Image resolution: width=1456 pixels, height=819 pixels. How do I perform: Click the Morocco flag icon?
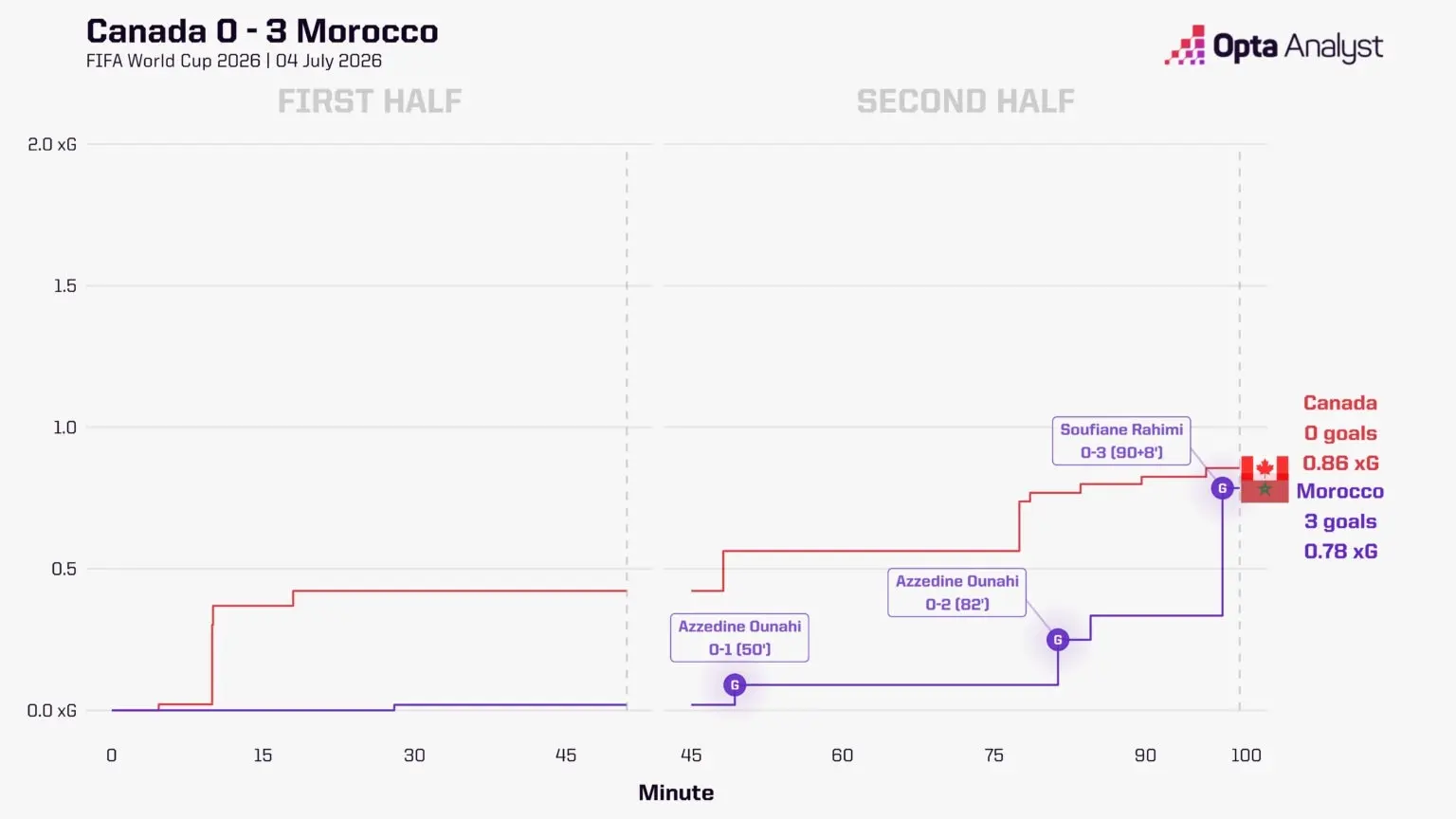click(x=1265, y=491)
